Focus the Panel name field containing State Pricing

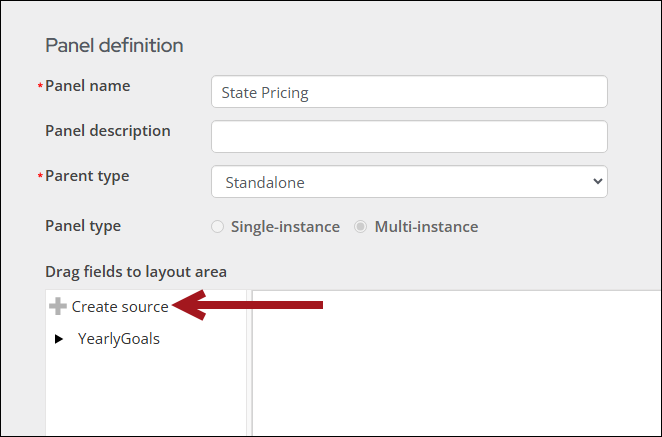coord(409,92)
